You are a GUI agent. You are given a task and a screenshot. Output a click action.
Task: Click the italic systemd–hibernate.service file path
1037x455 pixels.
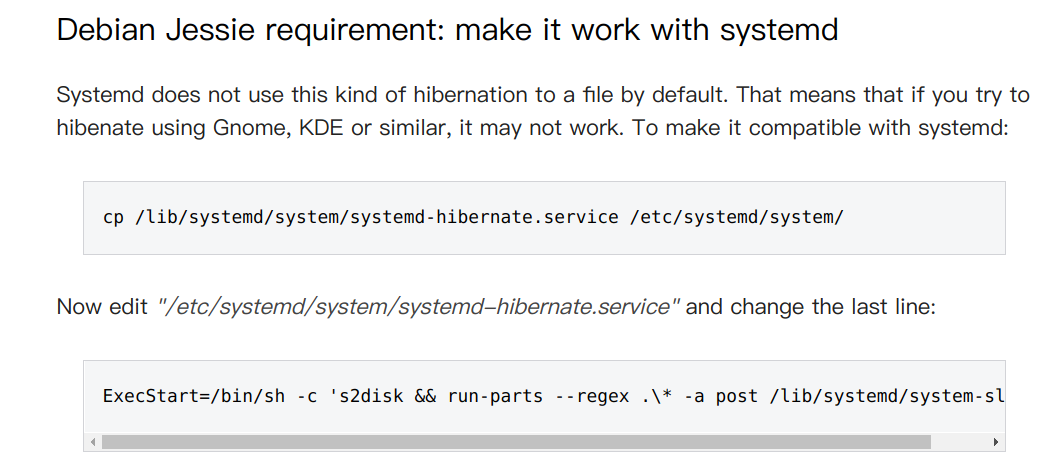tap(419, 307)
